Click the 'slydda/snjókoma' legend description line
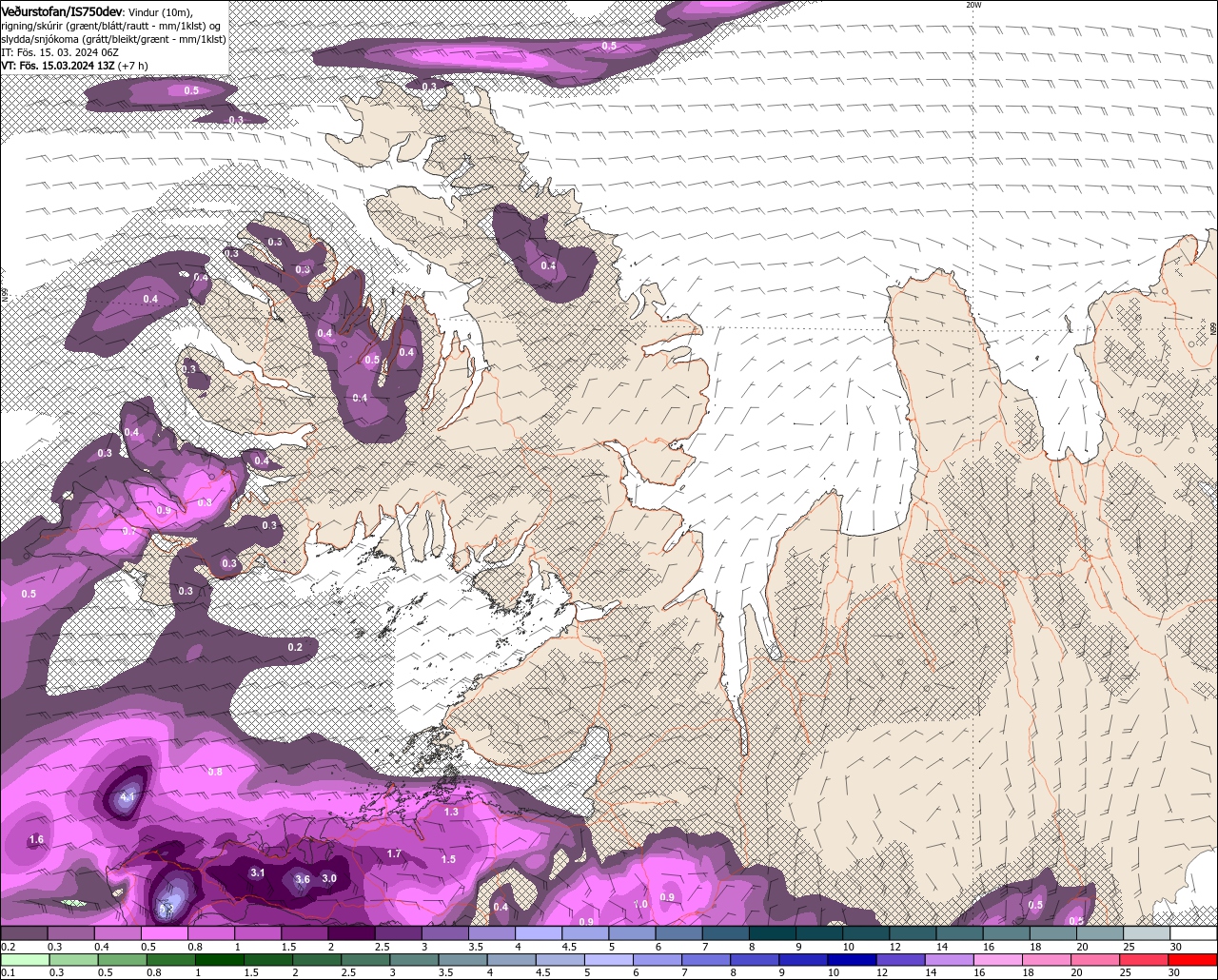This screenshot has width=1218, height=980. coord(113,38)
